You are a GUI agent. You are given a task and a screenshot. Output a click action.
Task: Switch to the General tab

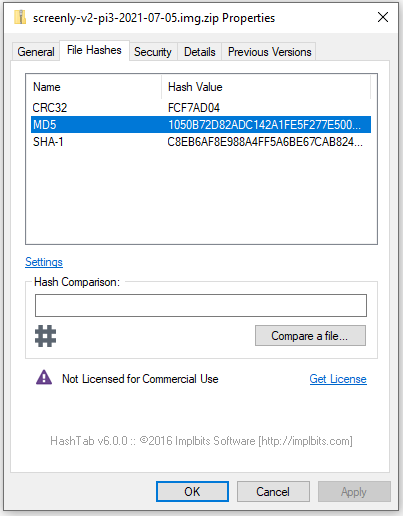(36, 52)
